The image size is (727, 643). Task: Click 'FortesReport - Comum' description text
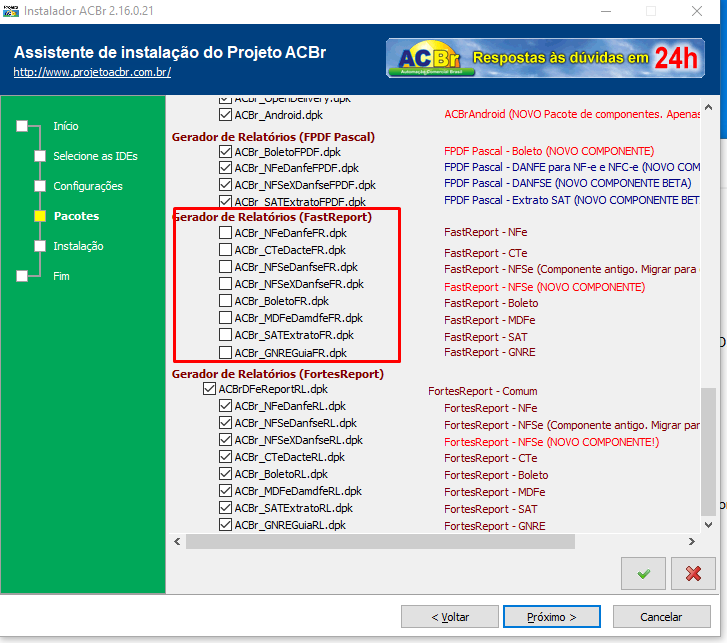coord(483,391)
